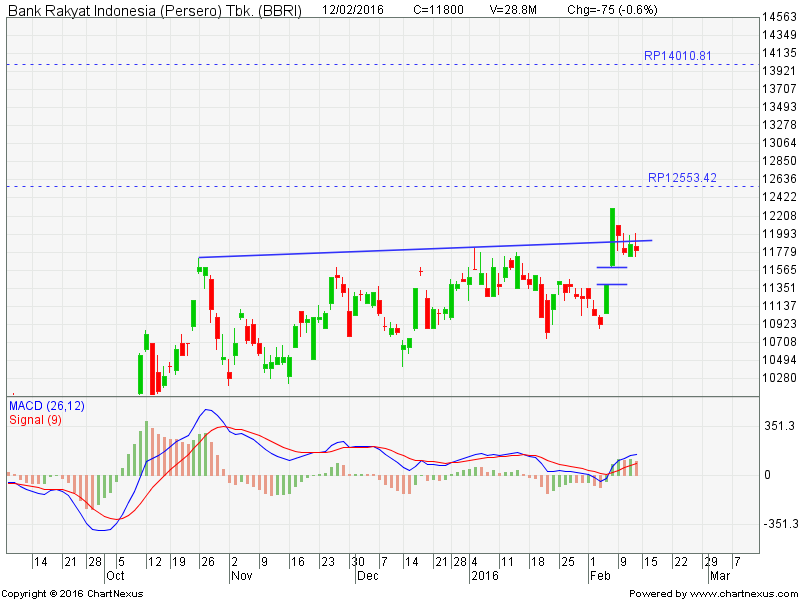Select the 12/02/2016 date label
Viewport: 800px width, 600px height.
(355, 10)
